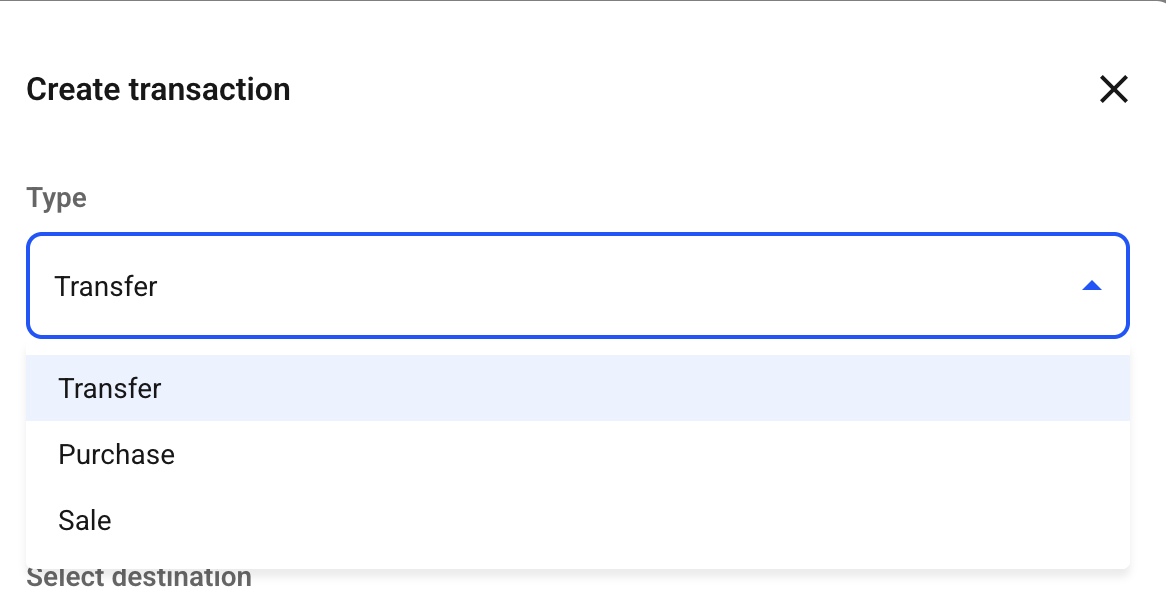Image resolution: width=1166 pixels, height=600 pixels.
Task: Click the word Sale in the open list
Action: pos(85,520)
